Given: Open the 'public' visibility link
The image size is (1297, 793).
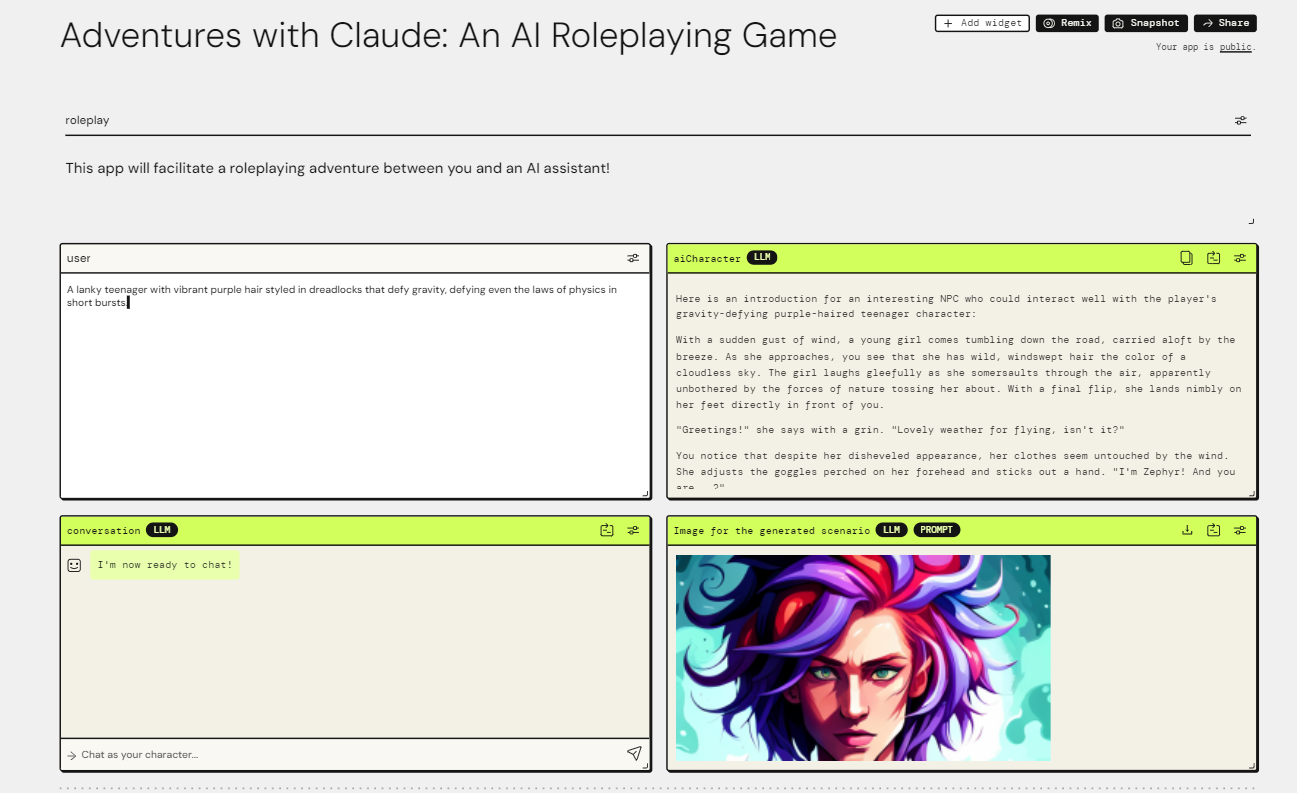Looking at the screenshot, I should [x=1236, y=47].
